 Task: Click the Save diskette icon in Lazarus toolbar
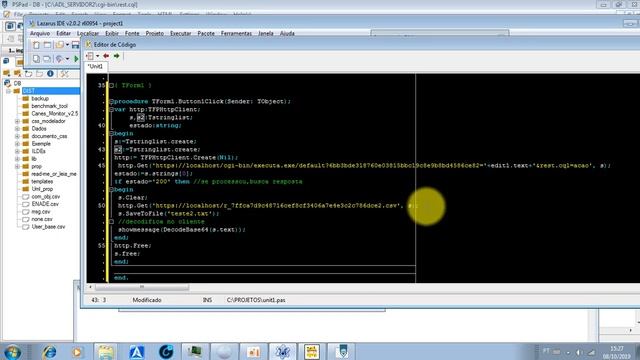point(76,45)
